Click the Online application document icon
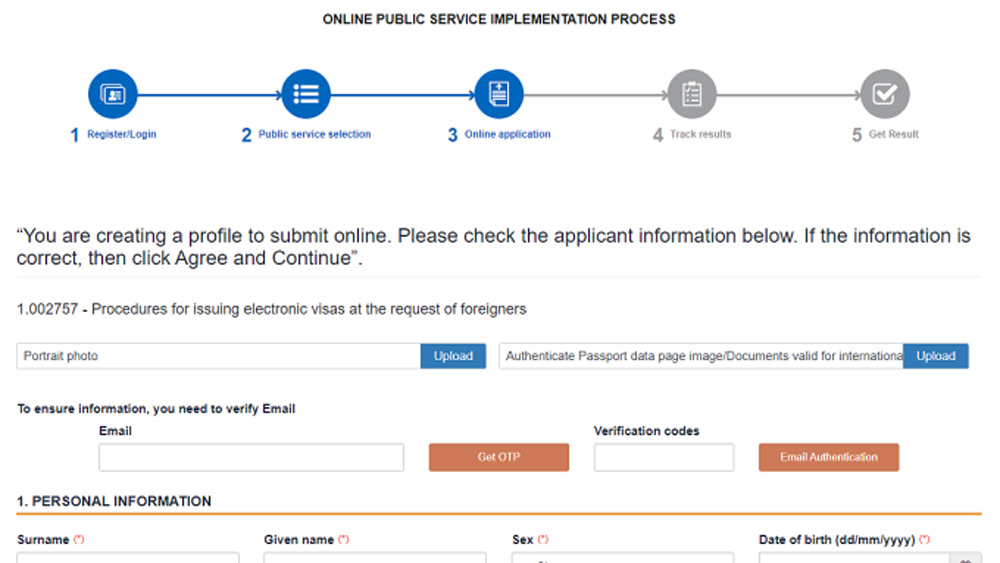Image resolution: width=1000 pixels, height=563 pixels. pos(499,94)
